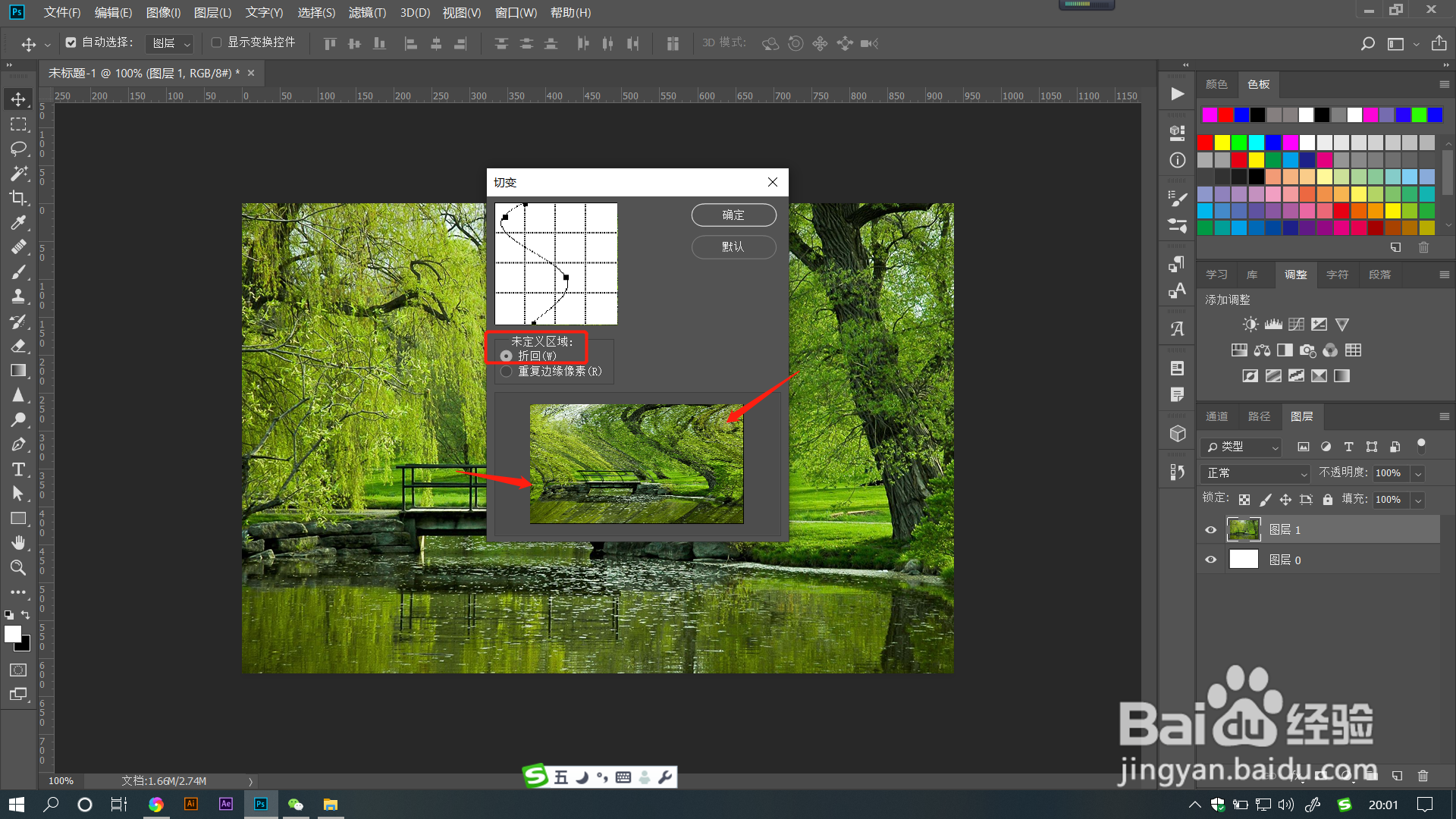The width and height of the screenshot is (1456, 819).
Task: Select the Move tool in toolbox
Action: pos(18,99)
